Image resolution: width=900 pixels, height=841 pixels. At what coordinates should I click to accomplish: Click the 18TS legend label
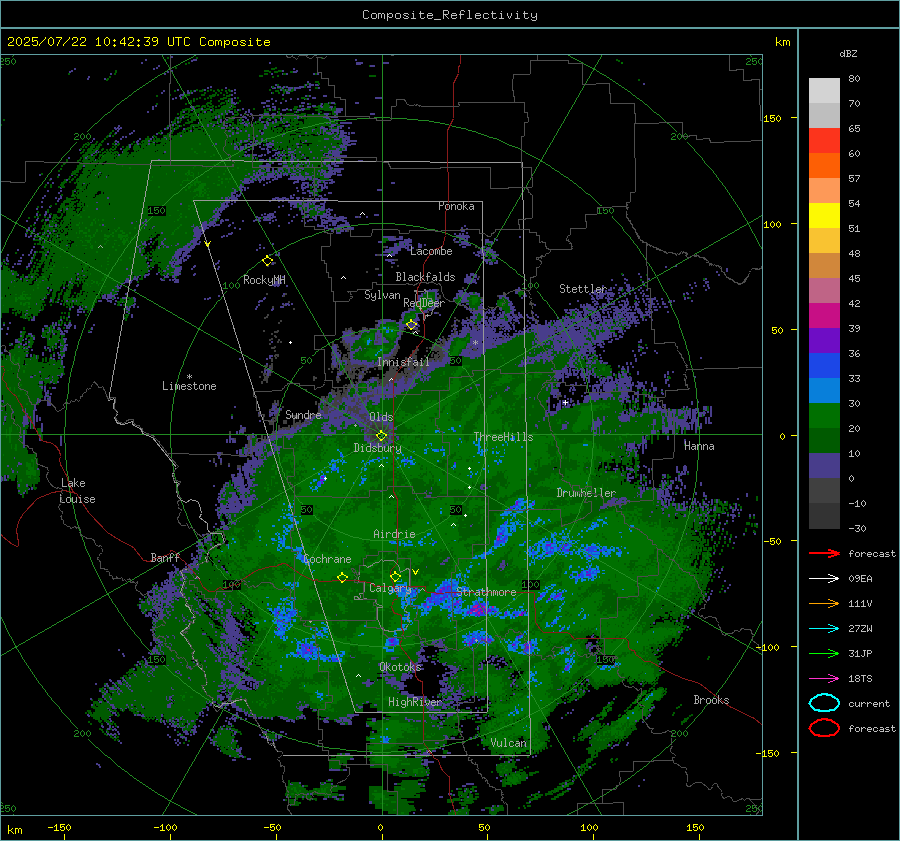click(x=860, y=679)
